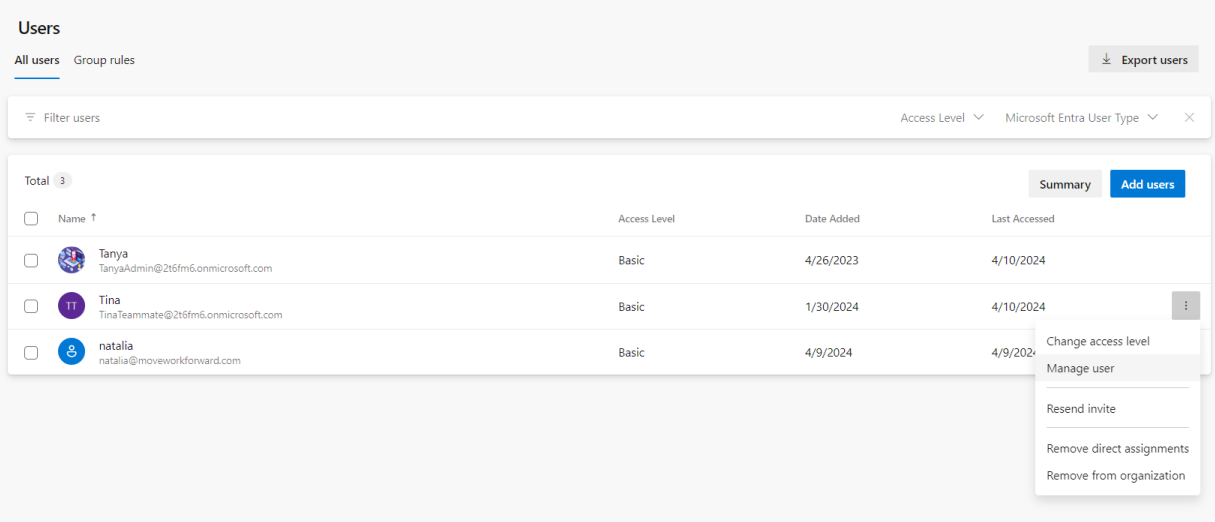Select the checkbox for Tanya

pos(31,260)
